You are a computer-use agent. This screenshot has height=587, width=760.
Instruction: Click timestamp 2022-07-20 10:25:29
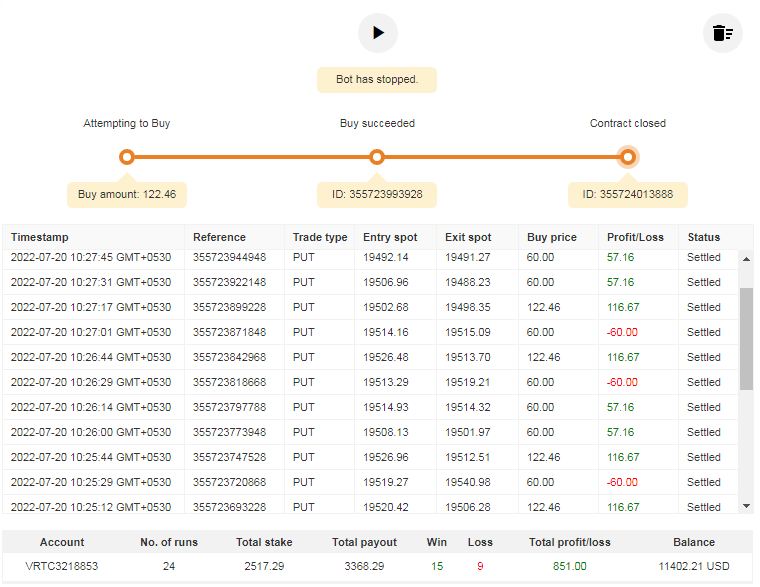pos(91,482)
